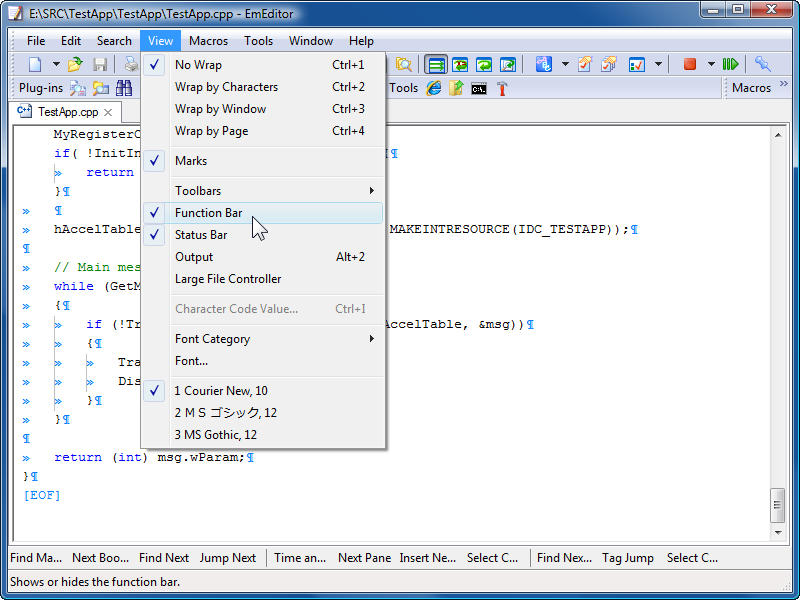
Task: Select the Wrap by Page toolbar icon
Action: point(508,65)
